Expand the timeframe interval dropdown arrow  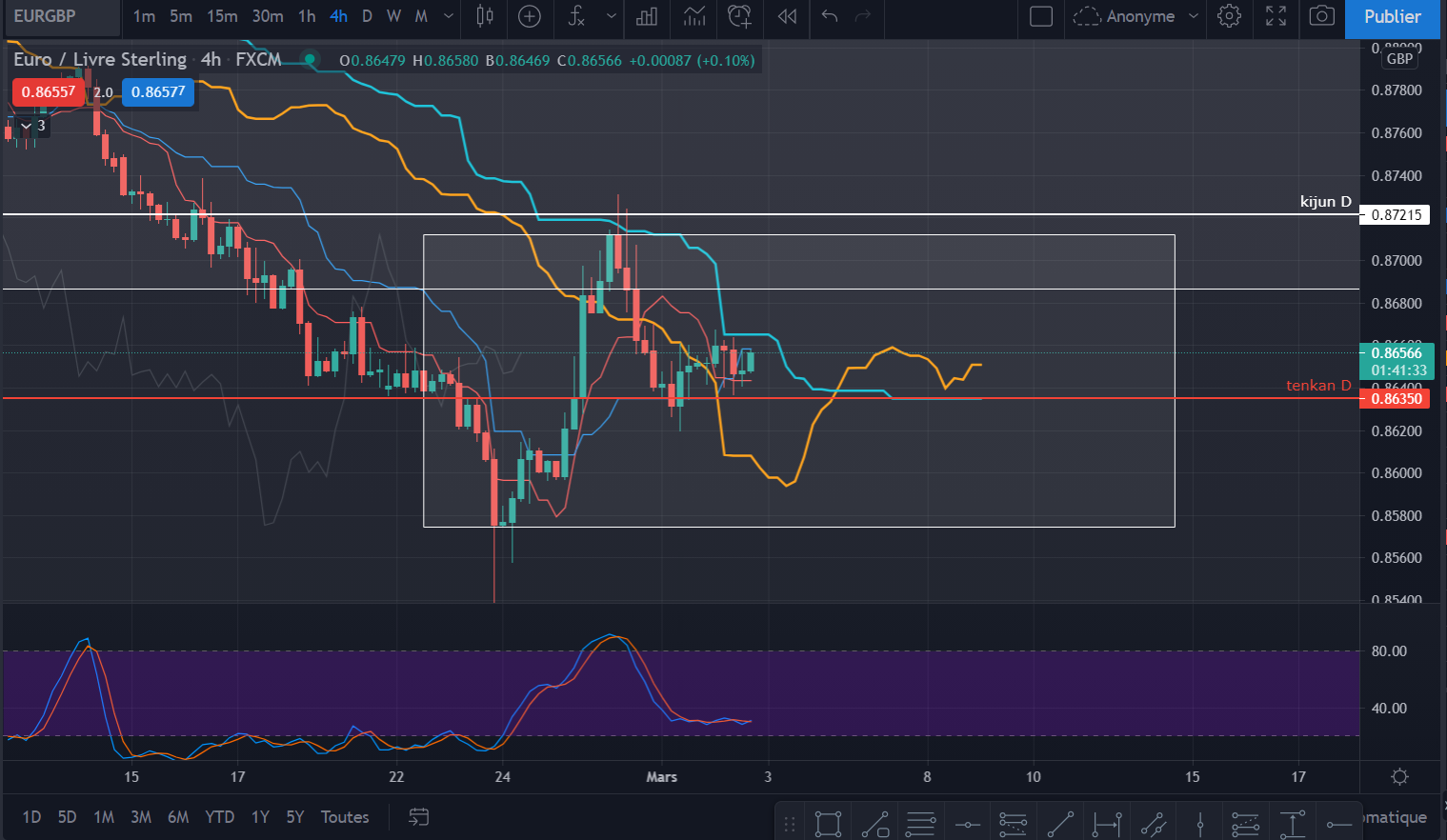449,16
